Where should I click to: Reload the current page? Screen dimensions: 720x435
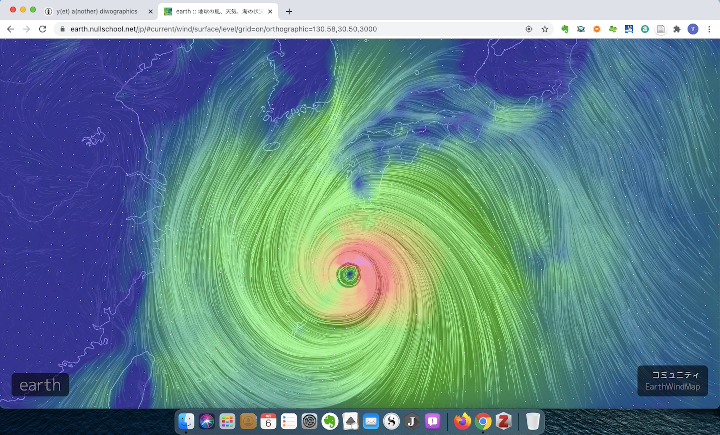click(x=42, y=29)
